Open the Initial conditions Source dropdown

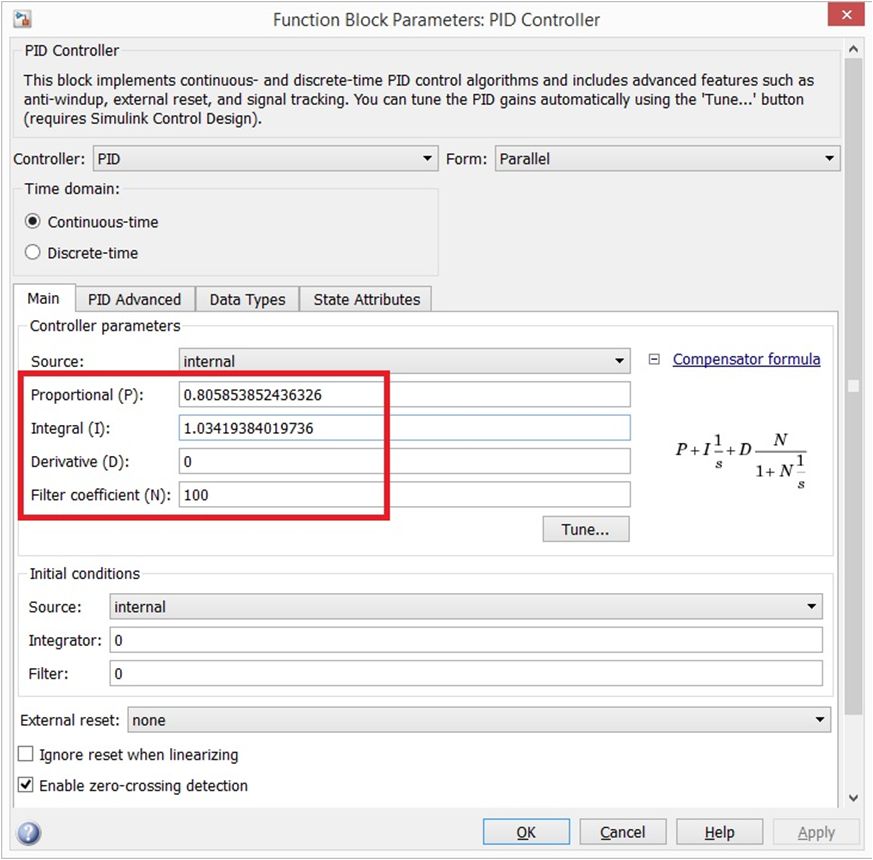coord(466,606)
